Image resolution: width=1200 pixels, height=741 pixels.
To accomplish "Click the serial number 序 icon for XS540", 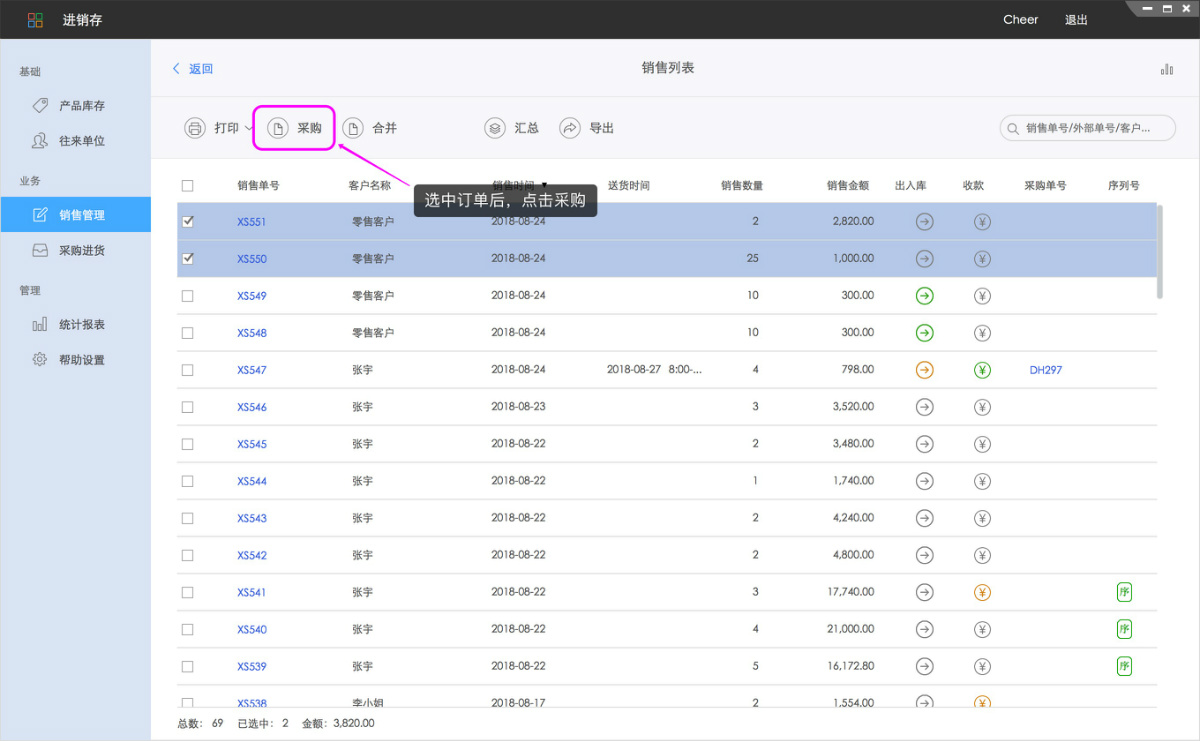I will pos(1124,629).
